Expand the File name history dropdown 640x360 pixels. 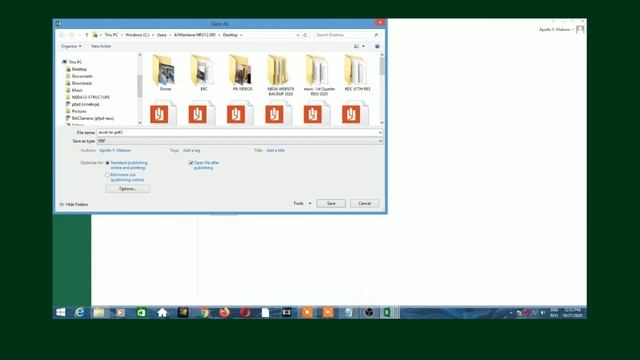coord(380,132)
